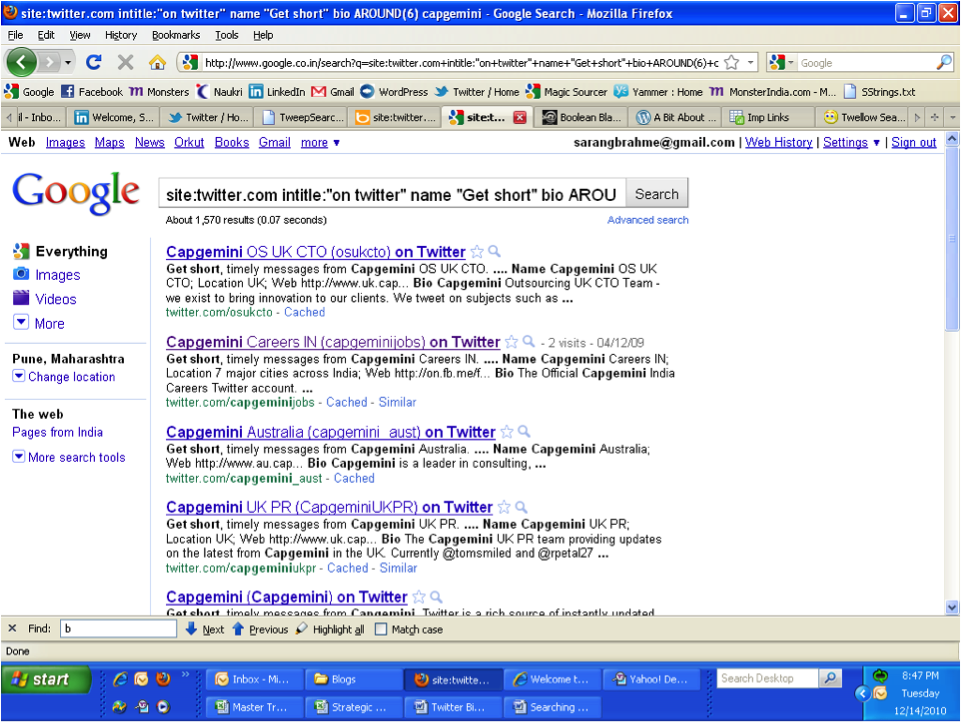The width and height of the screenshot is (961, 722).
Task: Go back with the green Back arrow
Action: 21,62
